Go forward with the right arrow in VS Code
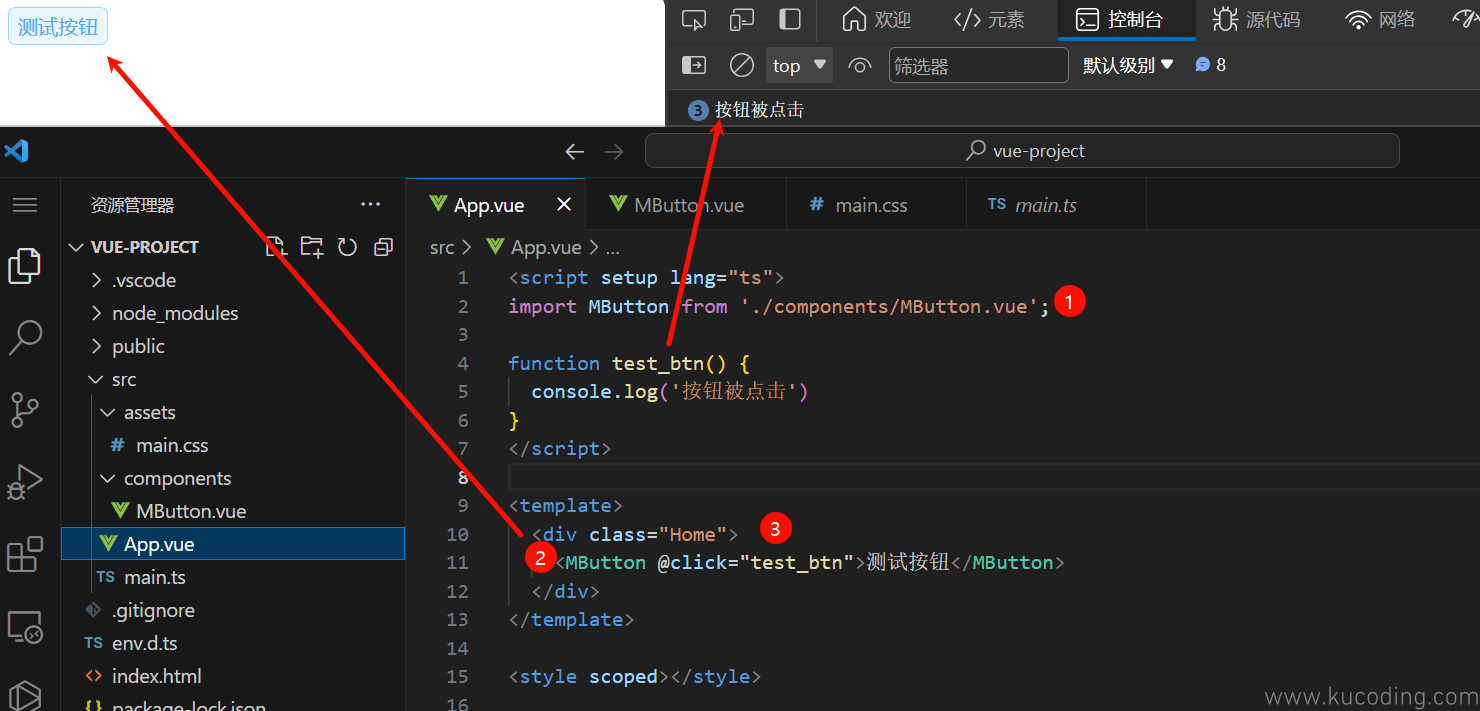 click(614, 151)
